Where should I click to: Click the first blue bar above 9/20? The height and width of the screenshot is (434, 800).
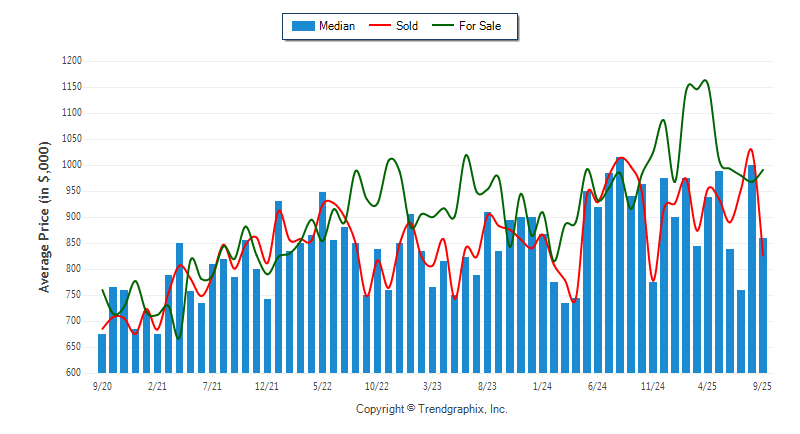tap(102, 353)
